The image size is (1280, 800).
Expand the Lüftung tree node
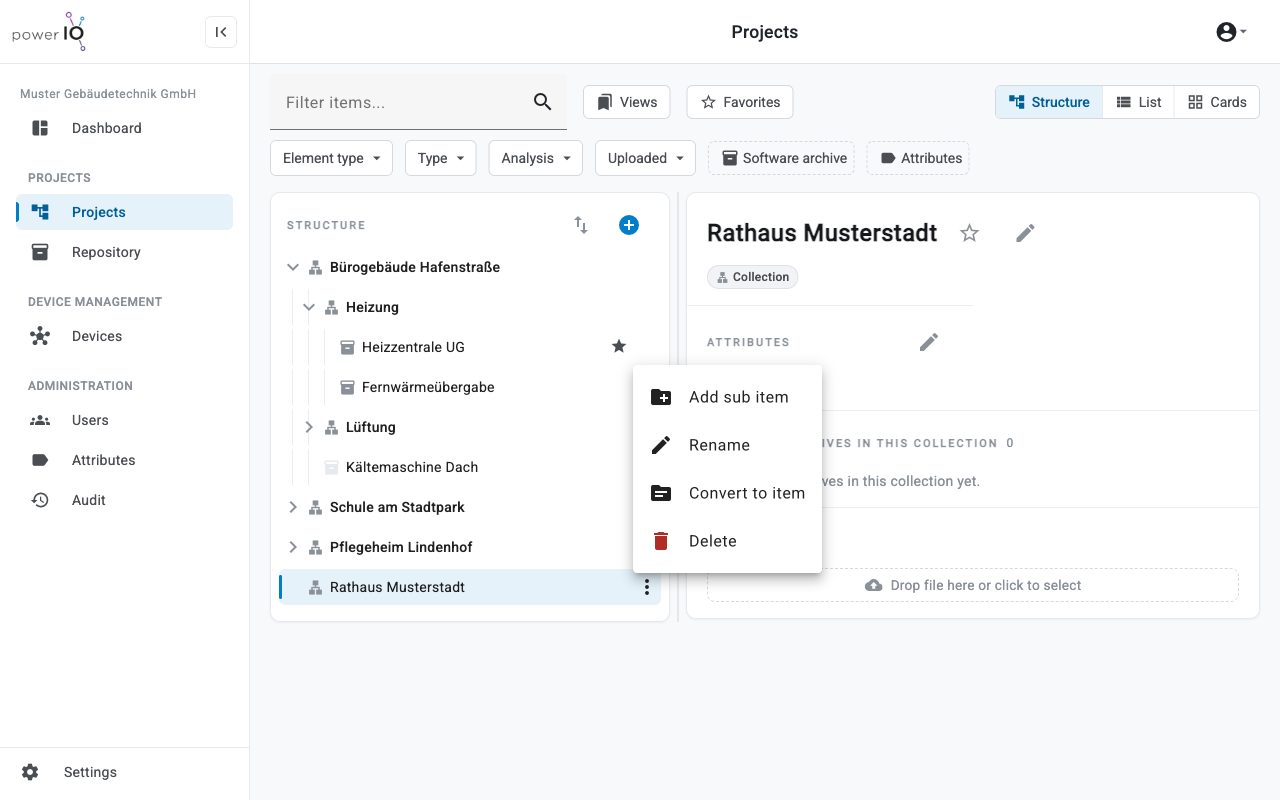point(309,427)
